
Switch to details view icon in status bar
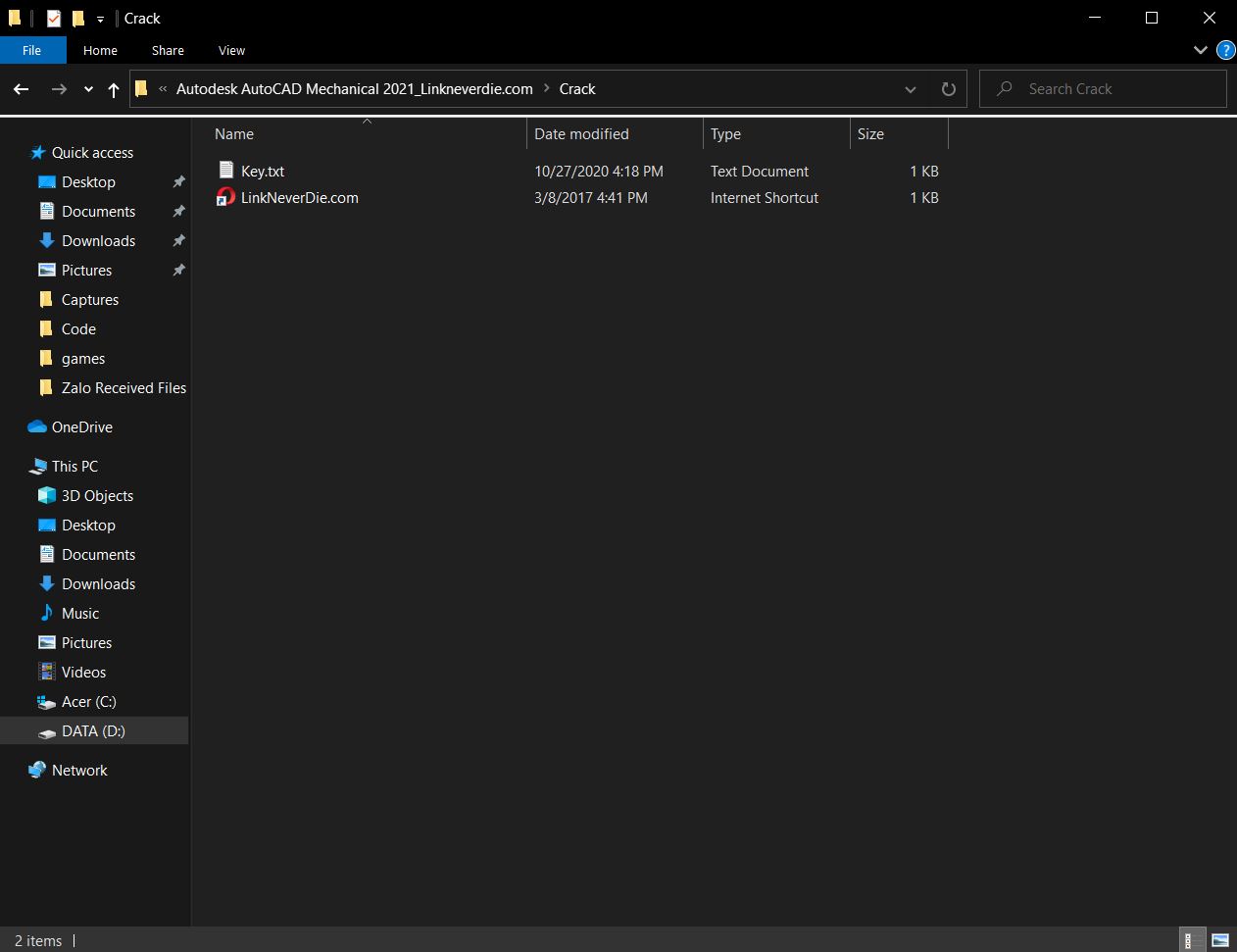[1191, 940]
